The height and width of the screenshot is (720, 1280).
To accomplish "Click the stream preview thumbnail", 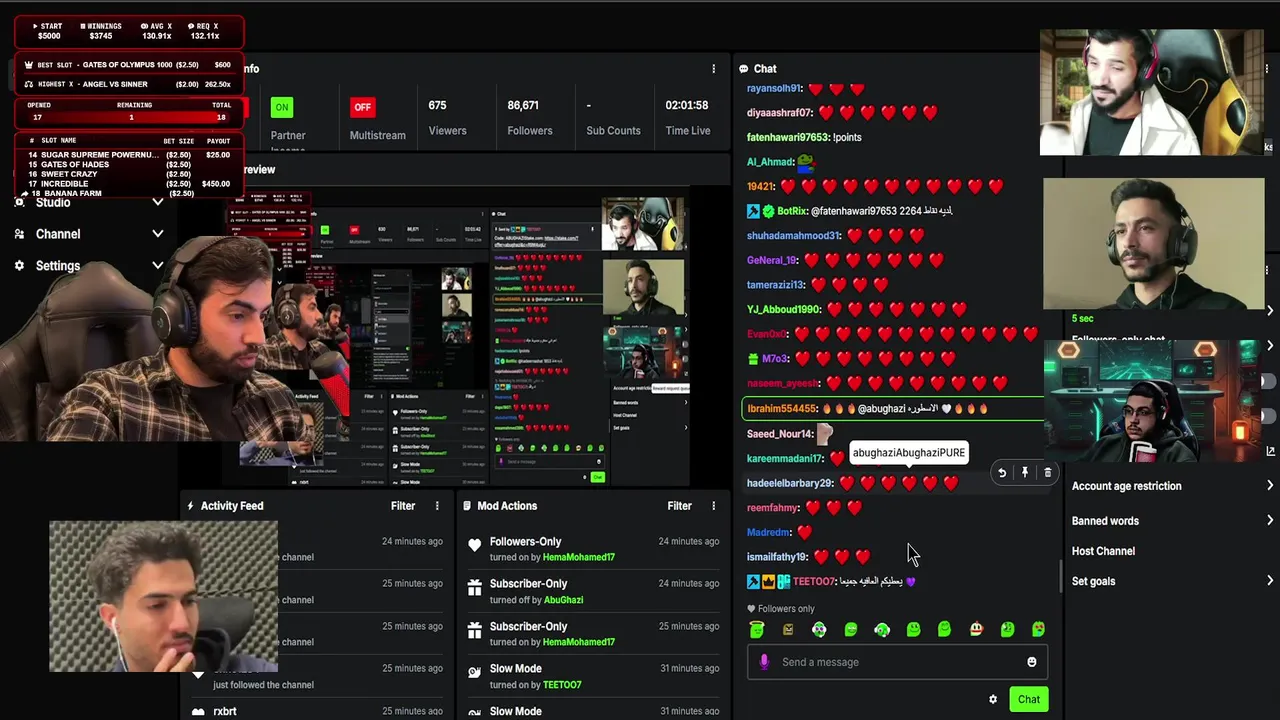I will [x=457, y=337].
